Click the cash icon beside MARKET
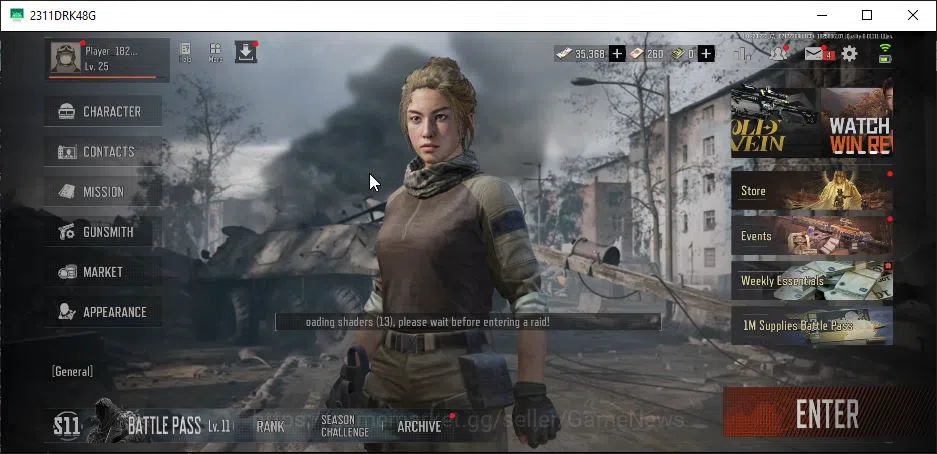This screenshot has height=454, width=937. [x=67, y=272]
